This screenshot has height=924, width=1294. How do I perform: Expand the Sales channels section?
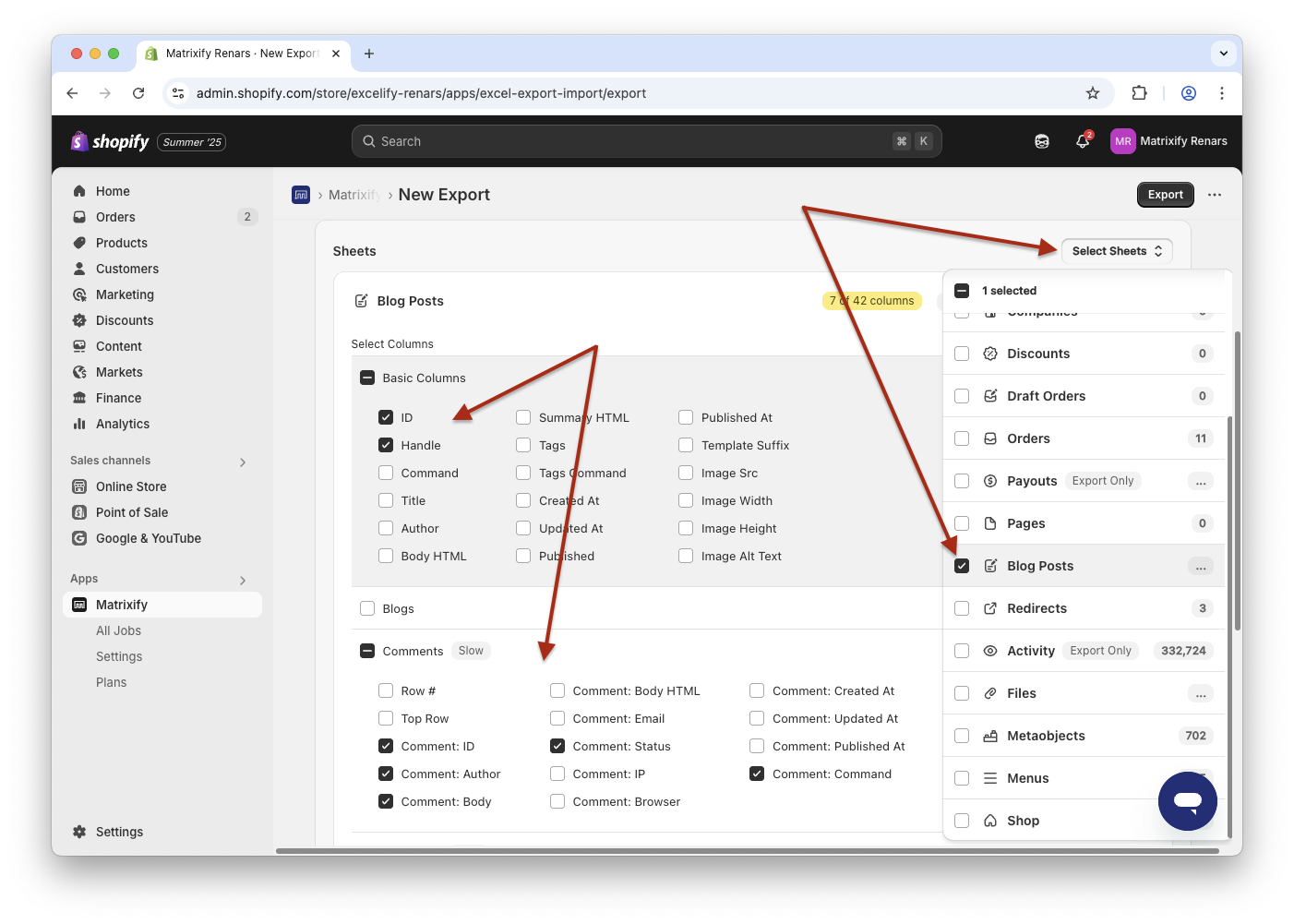pos(243,462)
